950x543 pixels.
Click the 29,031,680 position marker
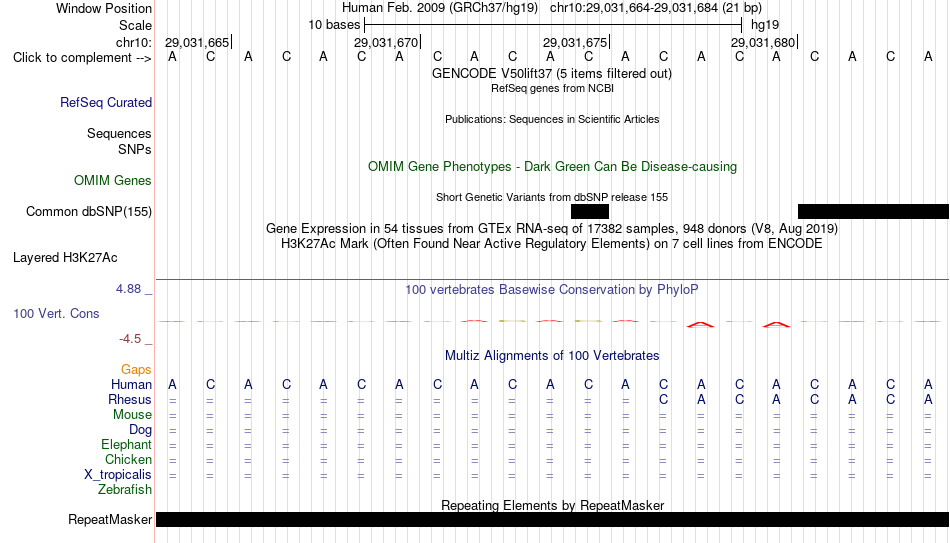(x=763, y=42)
